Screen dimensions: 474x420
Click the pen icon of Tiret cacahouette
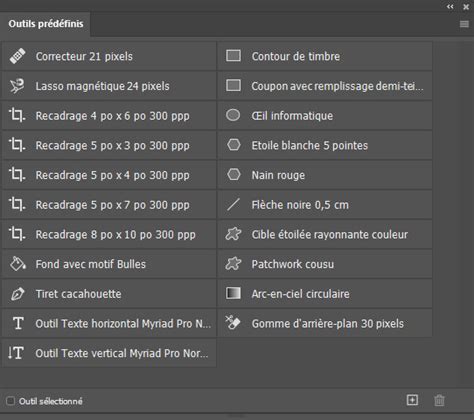[17, 294]
